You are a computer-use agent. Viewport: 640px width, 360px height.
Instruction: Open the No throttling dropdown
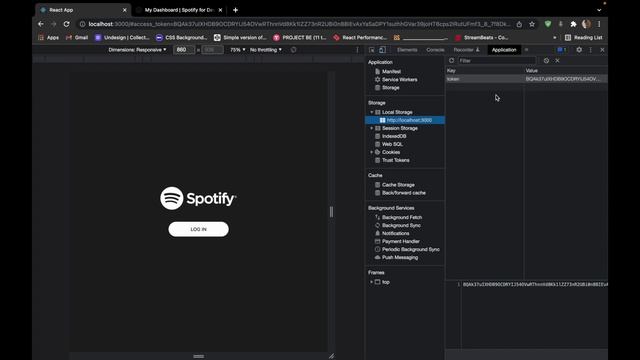pos(266,50)
